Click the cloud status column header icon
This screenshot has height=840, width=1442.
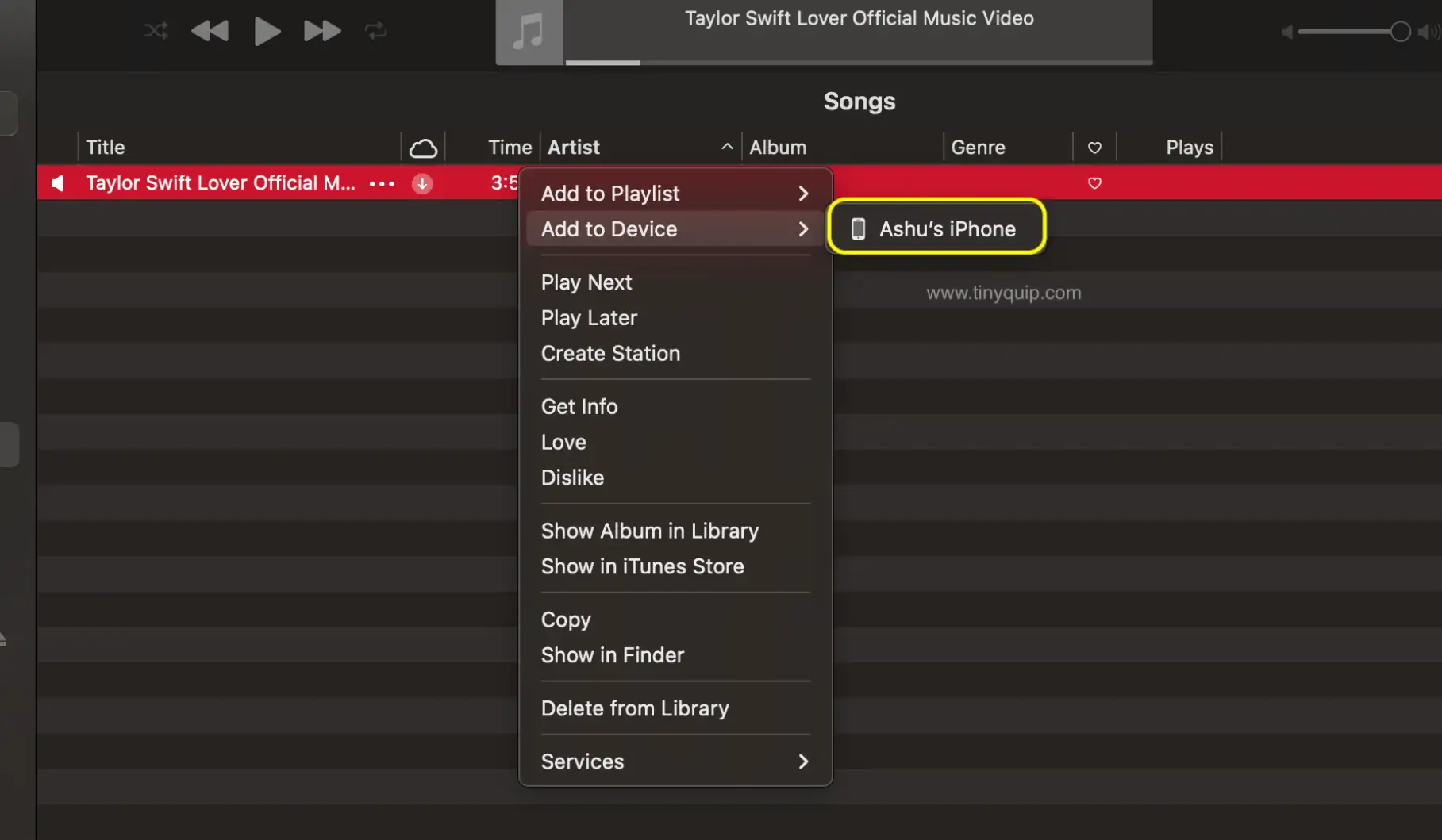(423, 147)
